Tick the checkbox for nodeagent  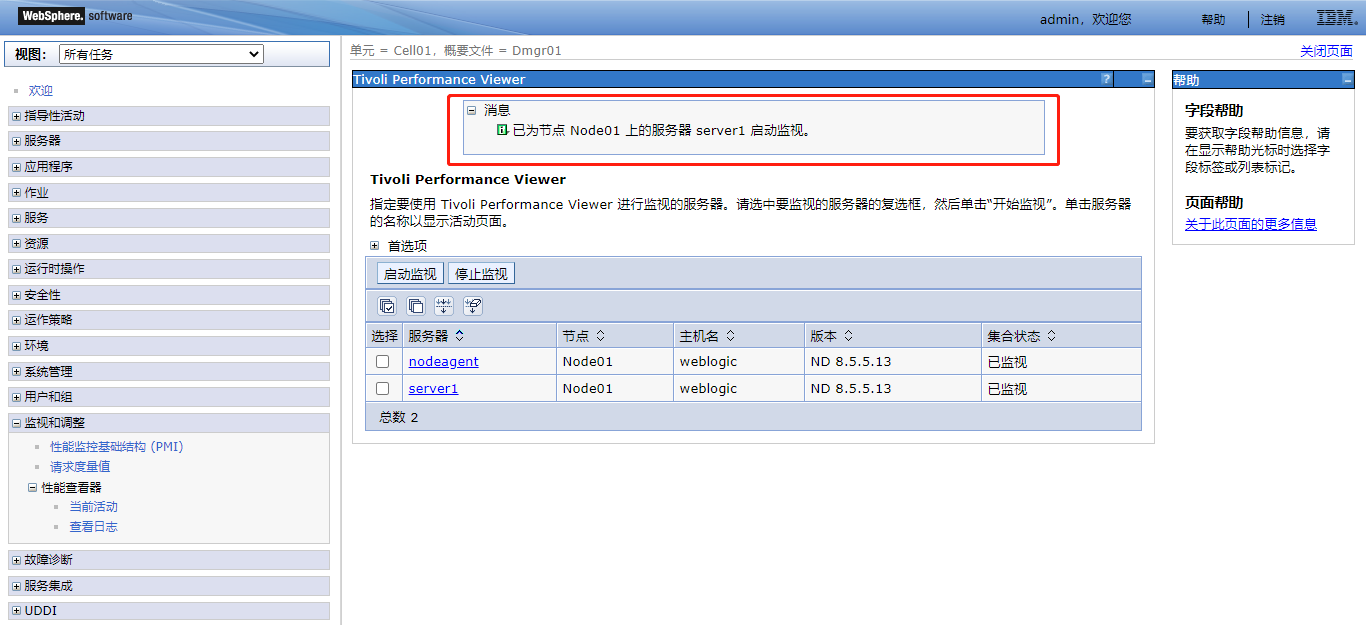382,362
